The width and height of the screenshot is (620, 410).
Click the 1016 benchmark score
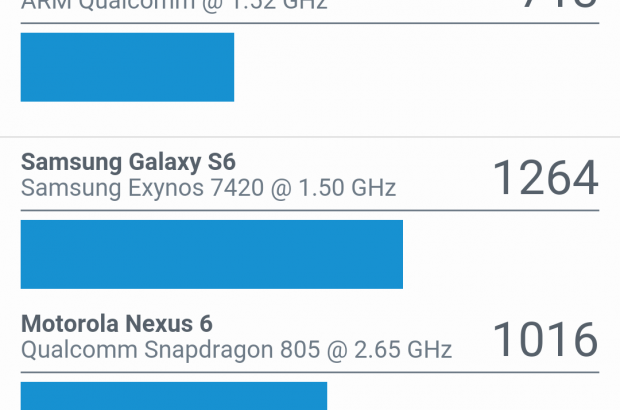click(x=545, y=340)
